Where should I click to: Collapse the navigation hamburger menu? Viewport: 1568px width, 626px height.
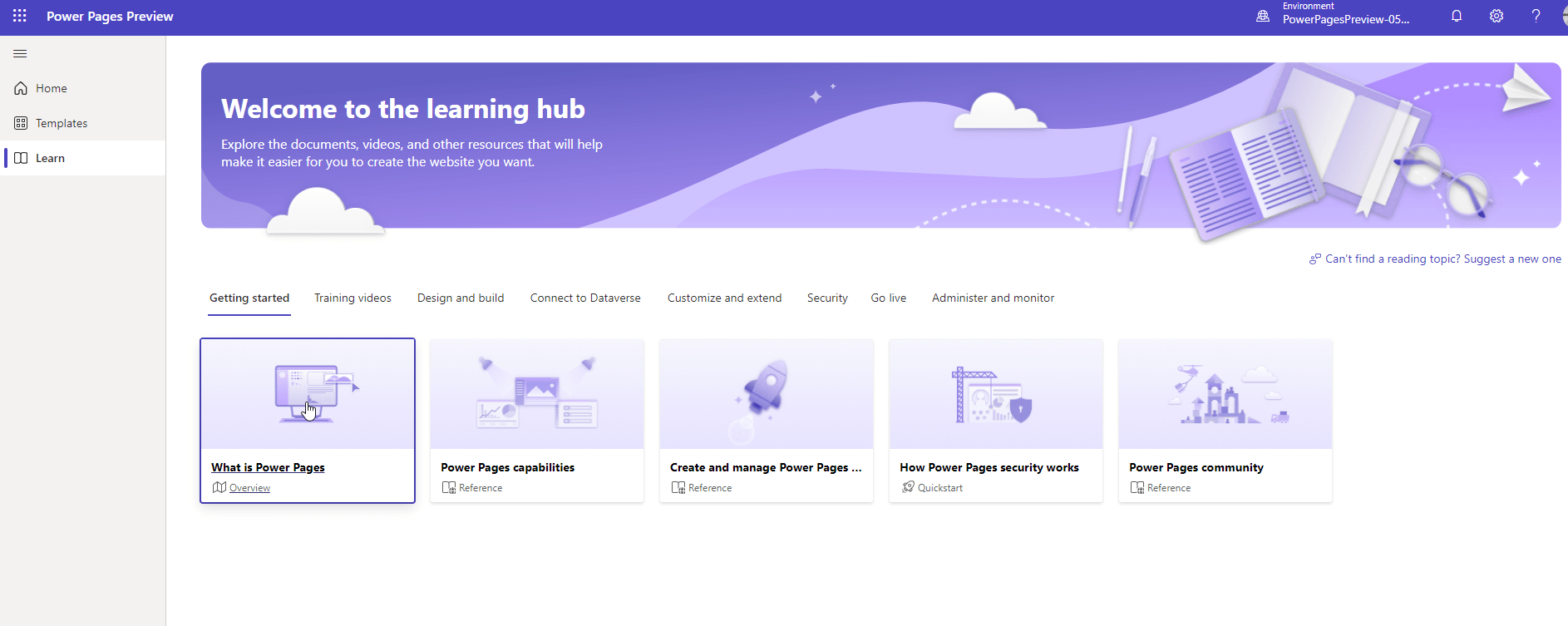click(21, 54)
